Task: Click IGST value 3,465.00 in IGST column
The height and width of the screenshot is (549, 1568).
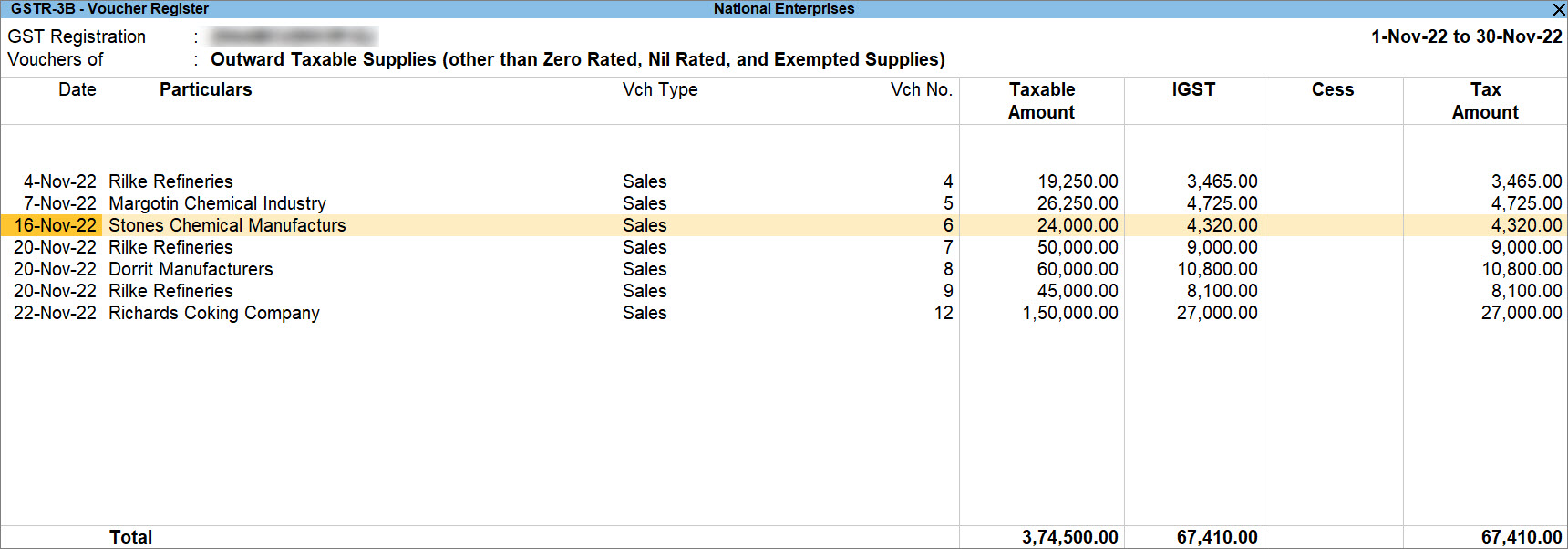Action: pyautogui.click(x=1222, y=181)
